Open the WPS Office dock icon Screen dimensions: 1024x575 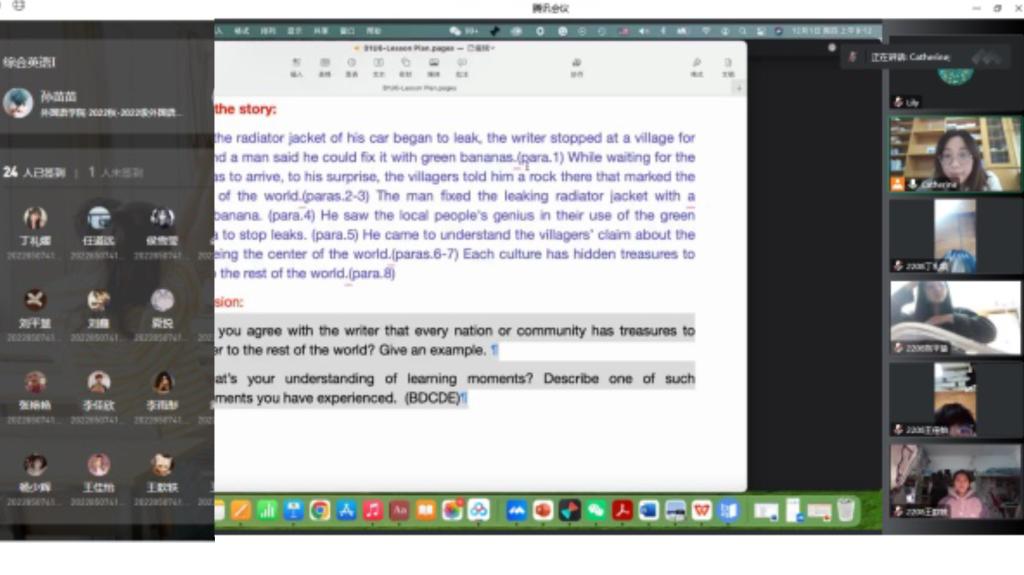tap(701, 511)
